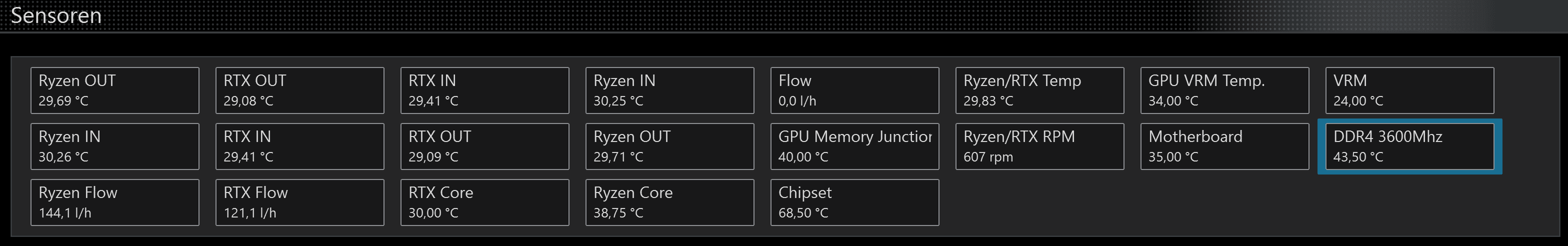
Task: Select the RTX Core sensor tile
Action: pyautogui.click(x=484, y=202)
